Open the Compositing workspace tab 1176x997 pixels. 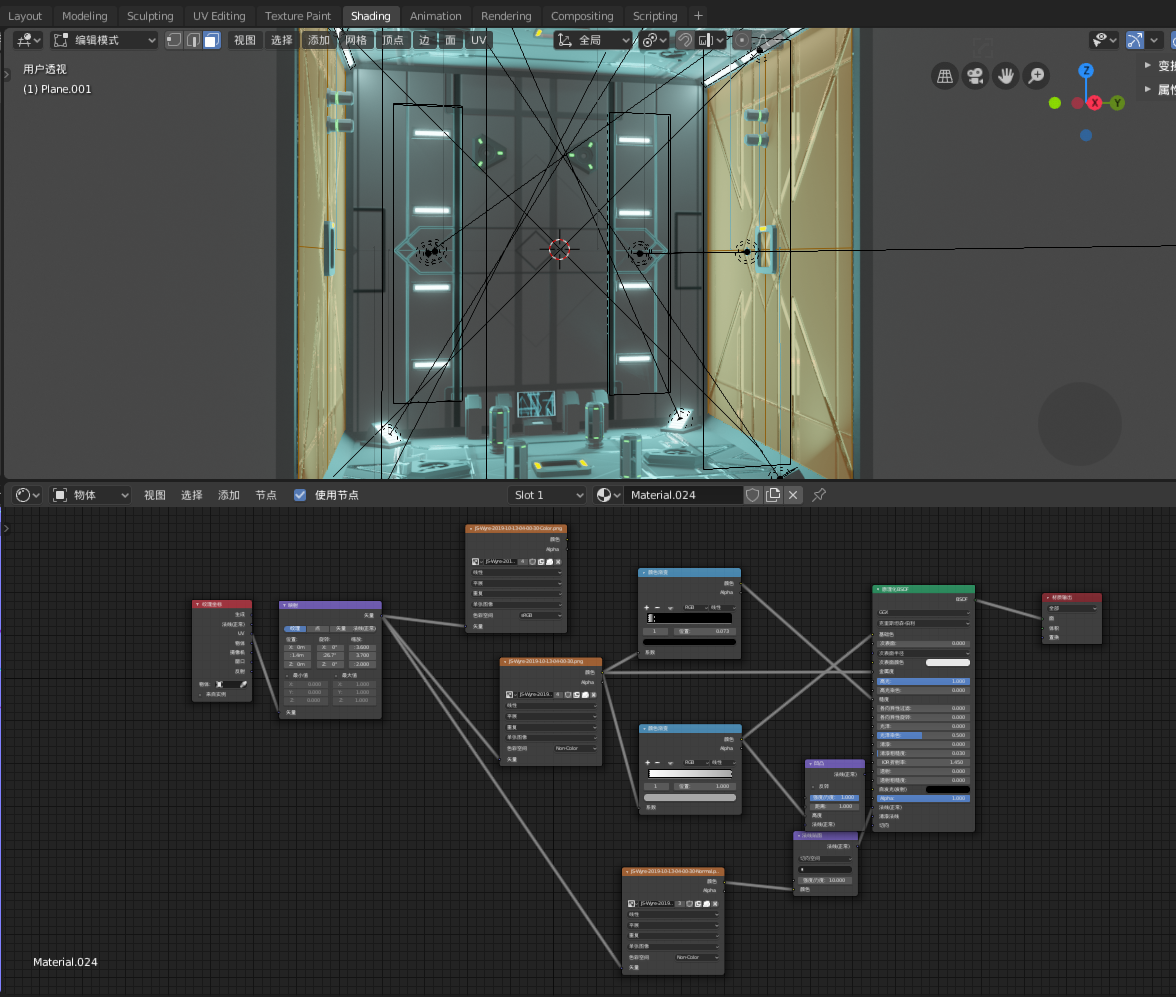582,16
